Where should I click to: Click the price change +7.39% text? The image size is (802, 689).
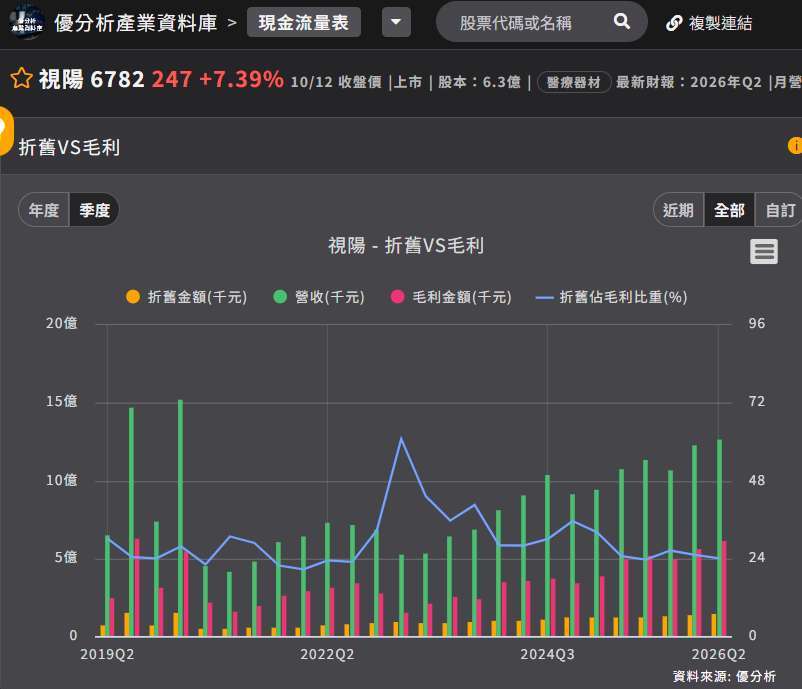pos(241,79)
